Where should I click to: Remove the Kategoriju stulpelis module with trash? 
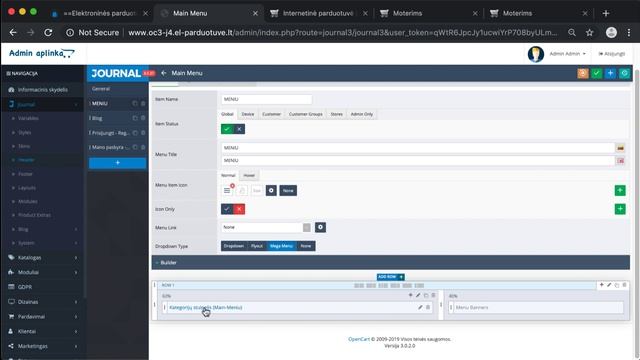pyautogui.click(x=428, y=307)
